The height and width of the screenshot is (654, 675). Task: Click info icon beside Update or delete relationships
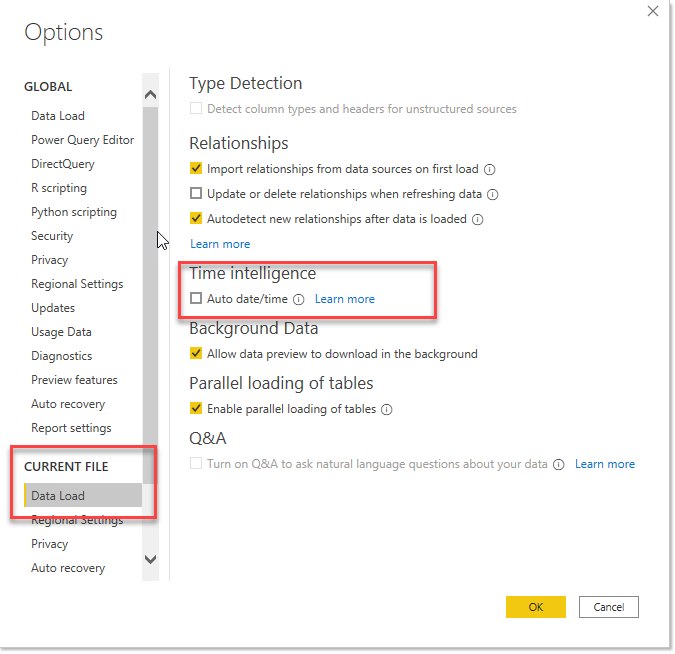point(492,195)
